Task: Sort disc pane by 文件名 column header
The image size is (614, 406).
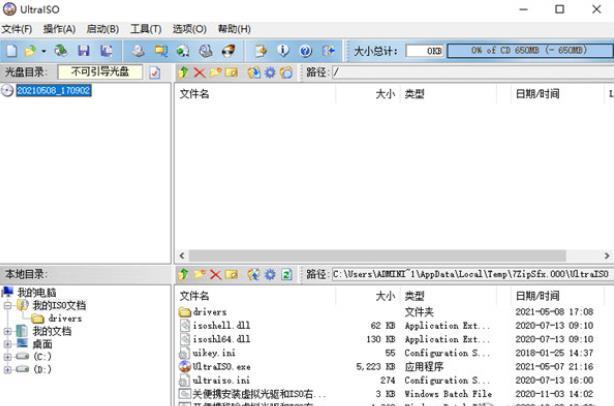Action: [195, 94]
